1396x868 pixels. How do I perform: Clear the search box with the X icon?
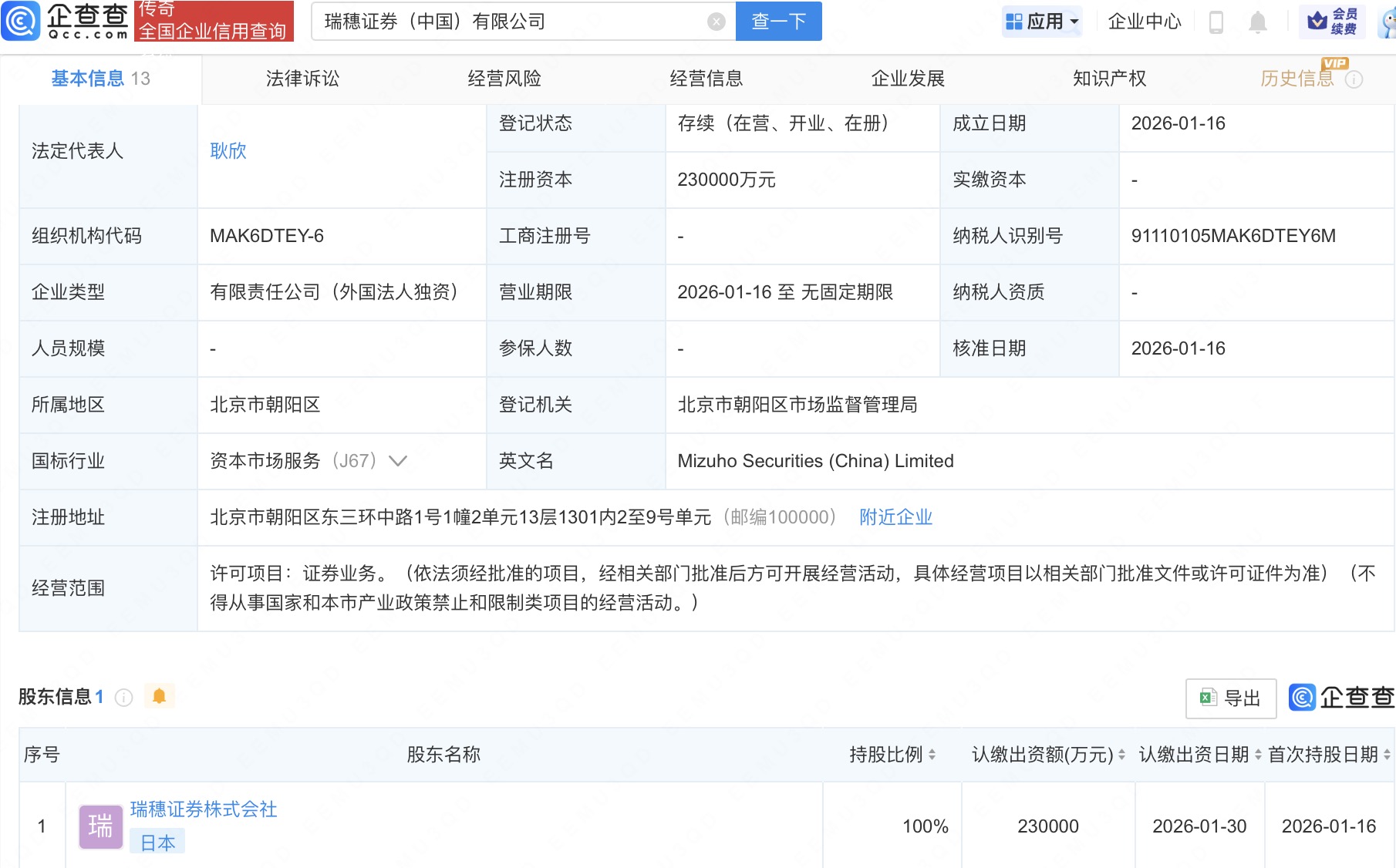click(716, 22)
